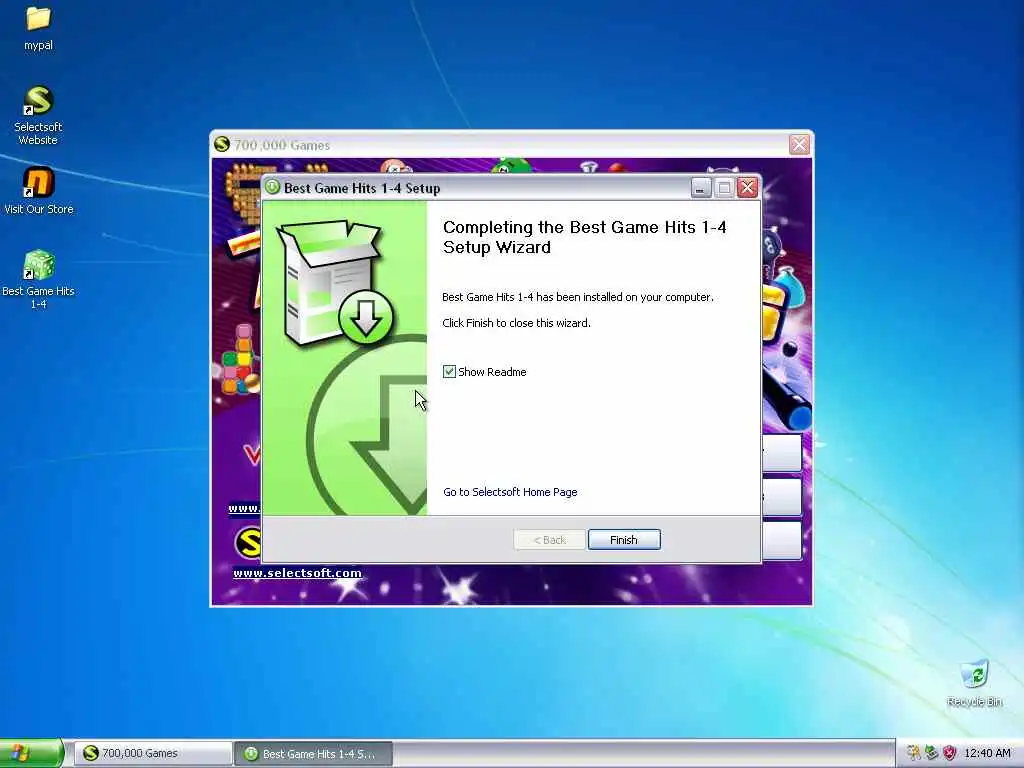Minimize the Best Game Hits Setup window
1024x768 pixels.
[x=700, y=188]
